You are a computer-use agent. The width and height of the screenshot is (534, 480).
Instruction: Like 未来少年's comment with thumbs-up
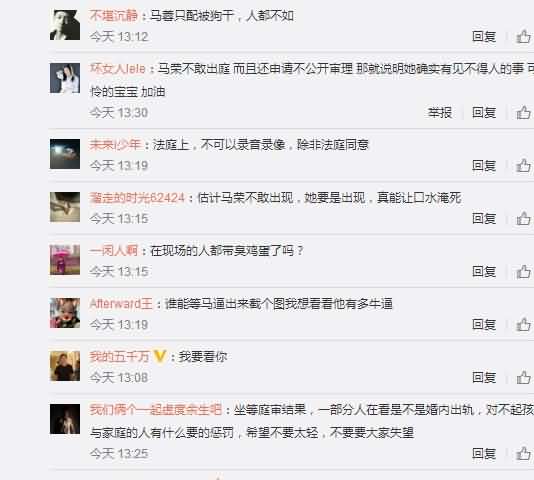point(523,166)
